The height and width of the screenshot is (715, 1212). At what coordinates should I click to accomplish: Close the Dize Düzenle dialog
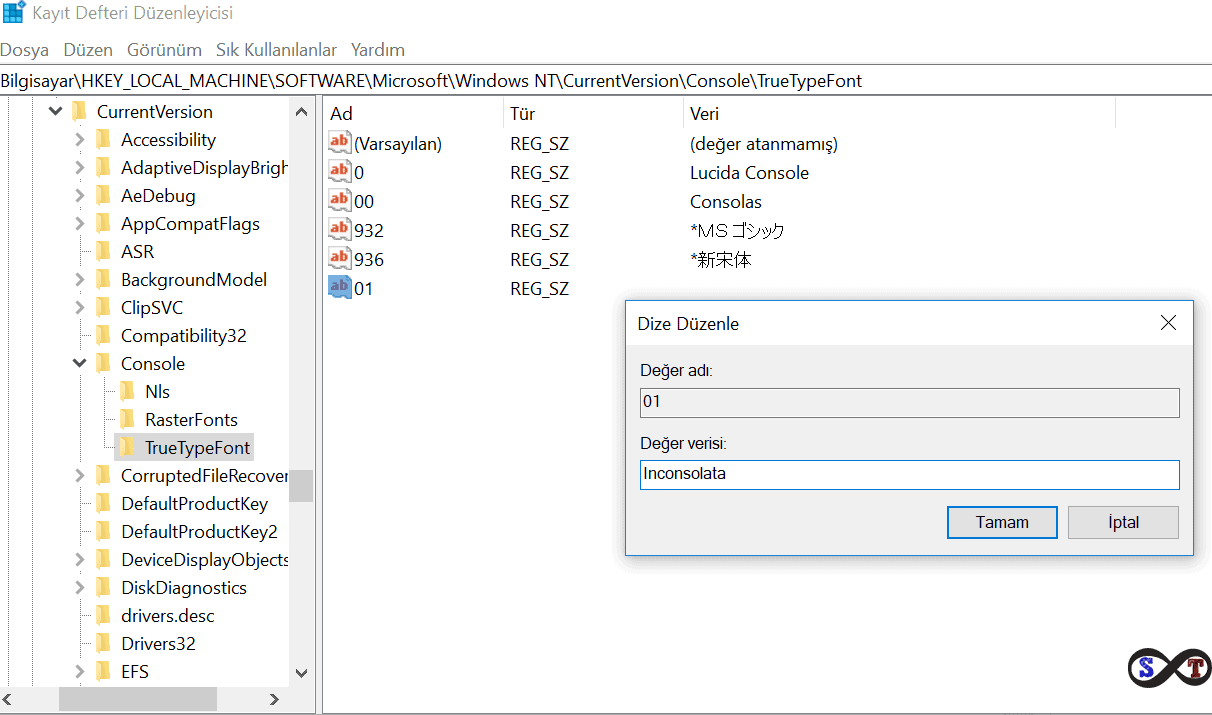click(1167, 323)
